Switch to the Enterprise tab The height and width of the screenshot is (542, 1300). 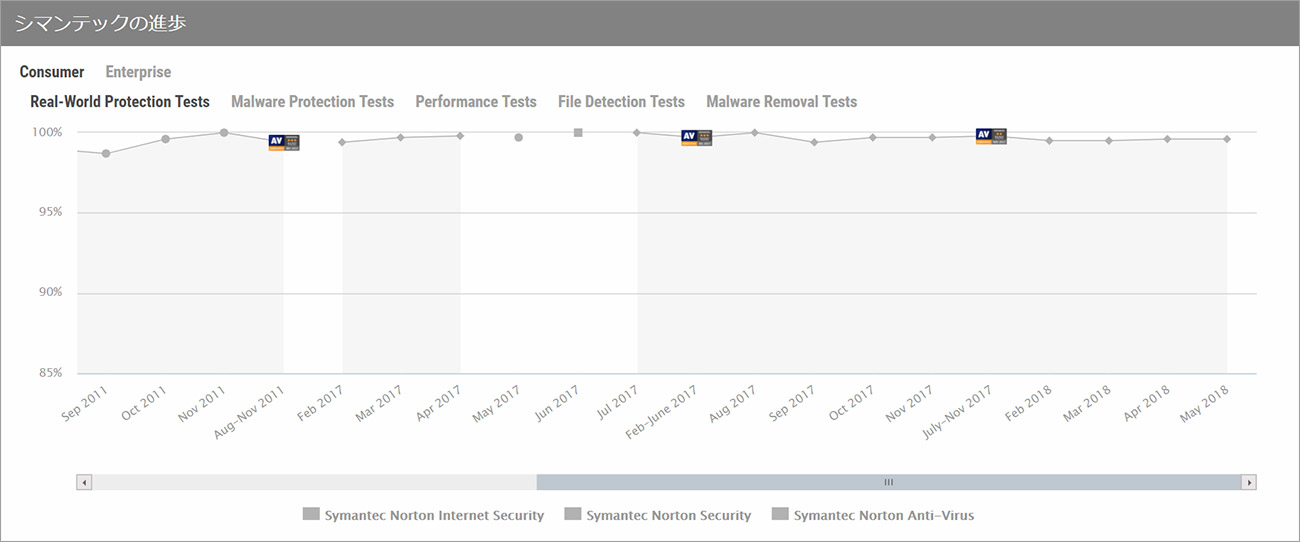click(x=138, y=72)
